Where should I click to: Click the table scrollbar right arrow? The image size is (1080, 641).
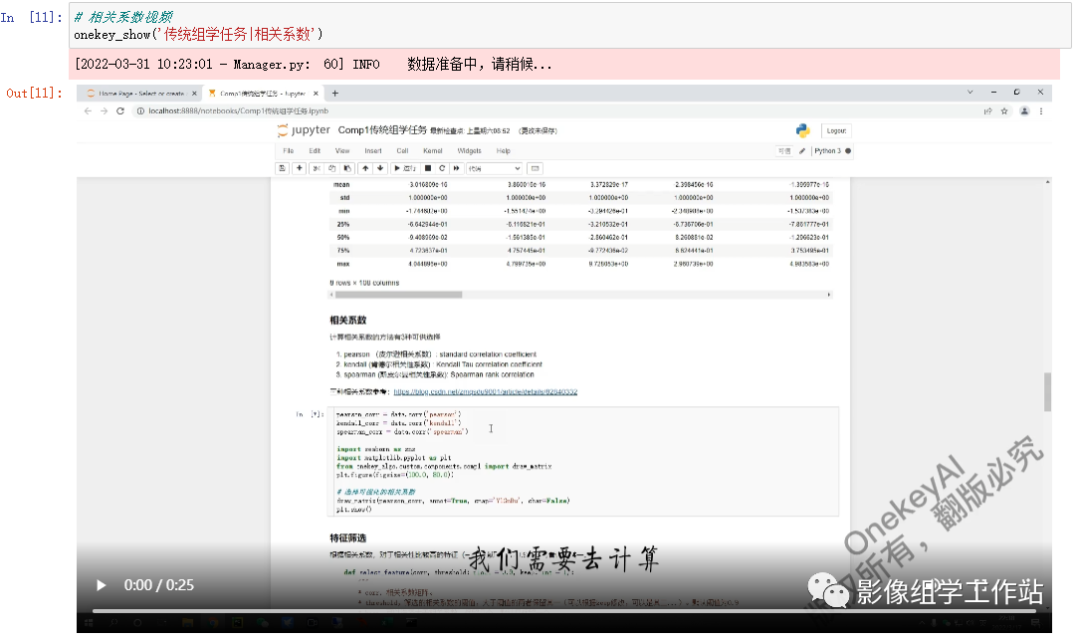coord(829,295)
